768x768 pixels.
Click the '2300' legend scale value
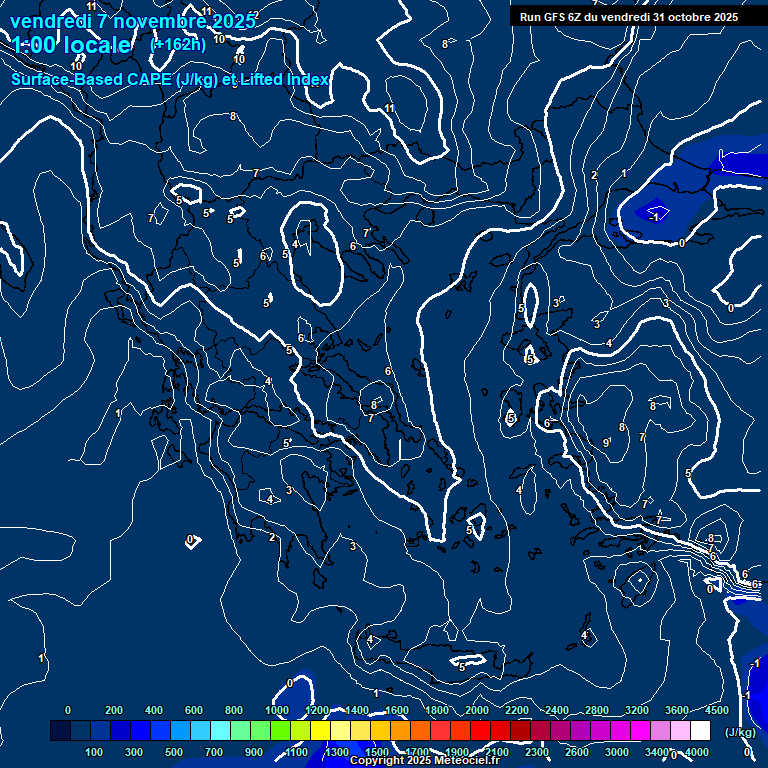[537, 752]
